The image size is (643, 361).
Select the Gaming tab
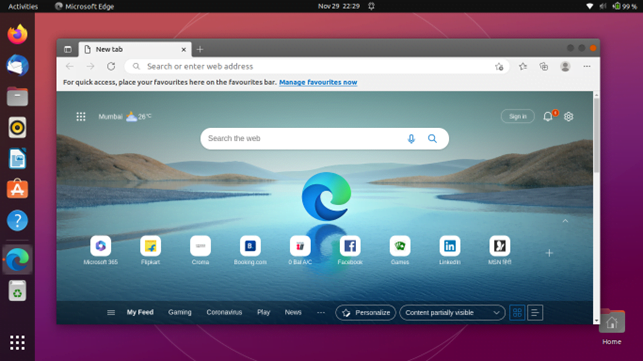[x=180, y=312]
